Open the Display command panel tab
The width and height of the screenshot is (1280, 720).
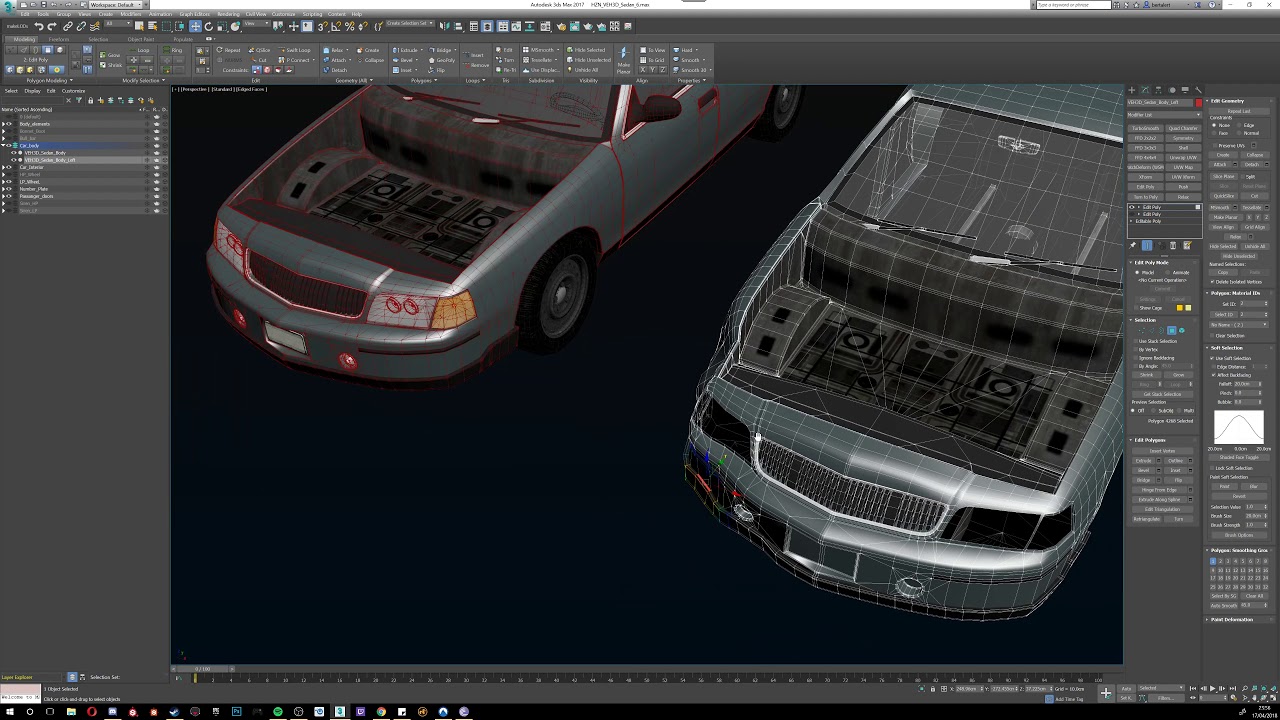[1186, 90]
